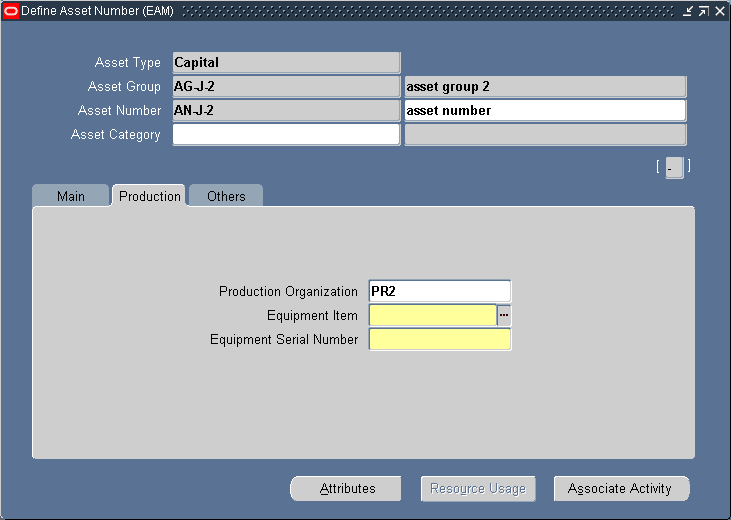Click the 'Equipment Serial Number' label
This screenshot has height=520, width=731.
tap(284, 340)
